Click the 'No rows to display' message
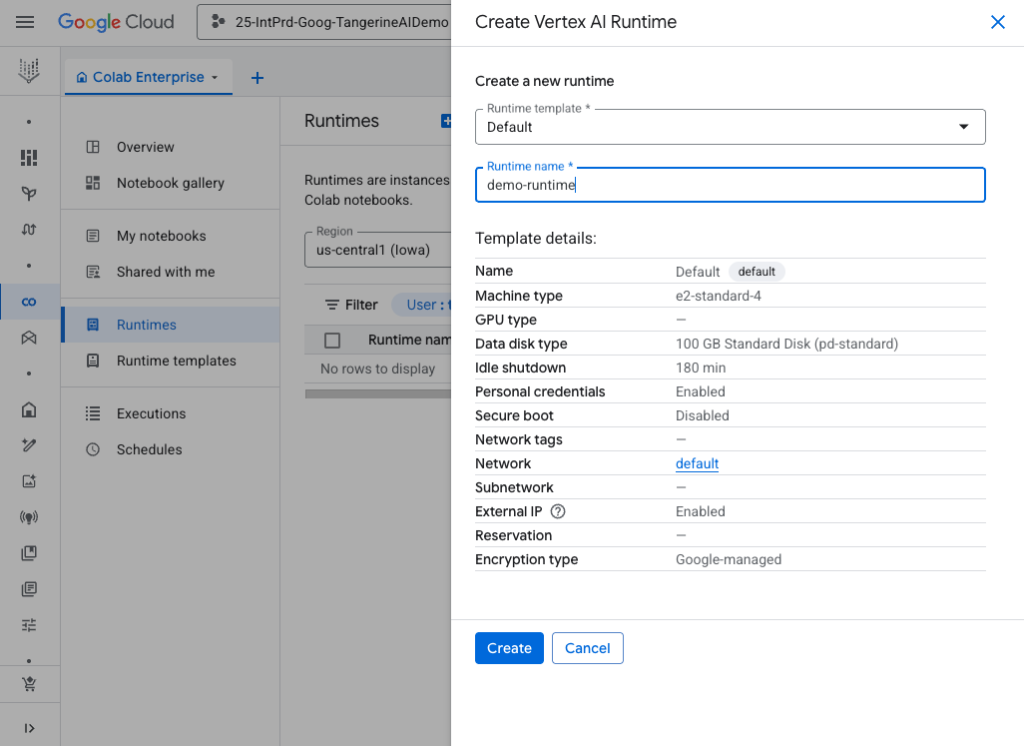 point(377,368)
